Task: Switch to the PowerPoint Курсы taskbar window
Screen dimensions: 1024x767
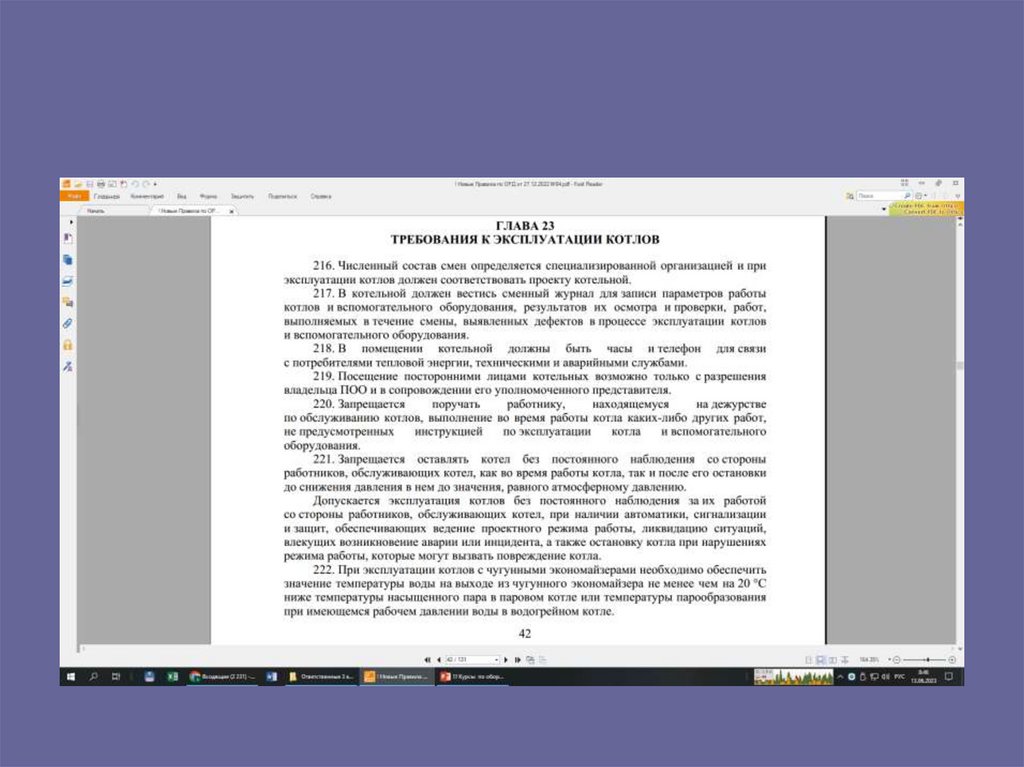Action: coord(473,676)
